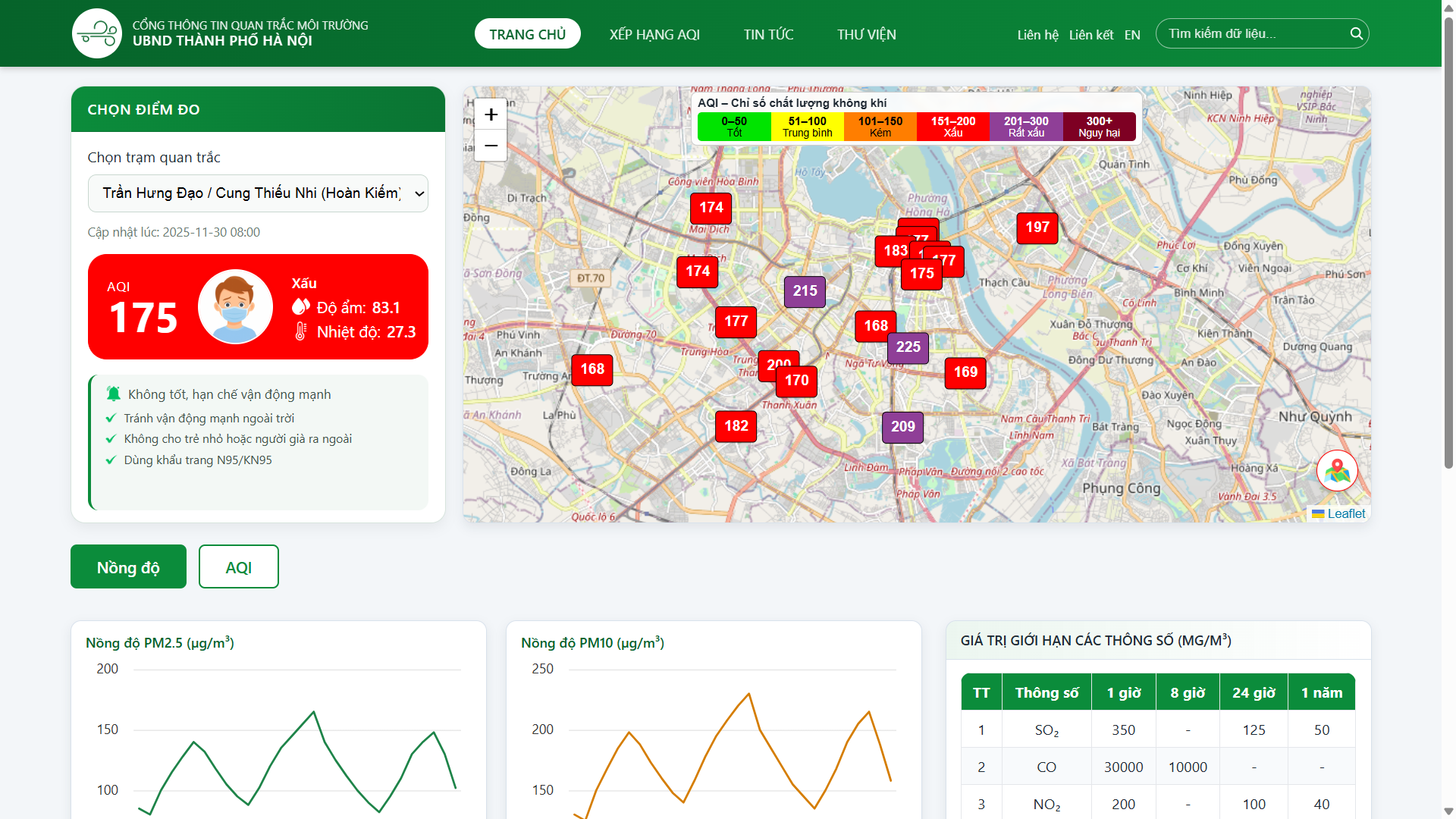This screenshot has width=1456, height=819.
Task: Click the humidity droplet icon
Action: click(x=301, y=306)
